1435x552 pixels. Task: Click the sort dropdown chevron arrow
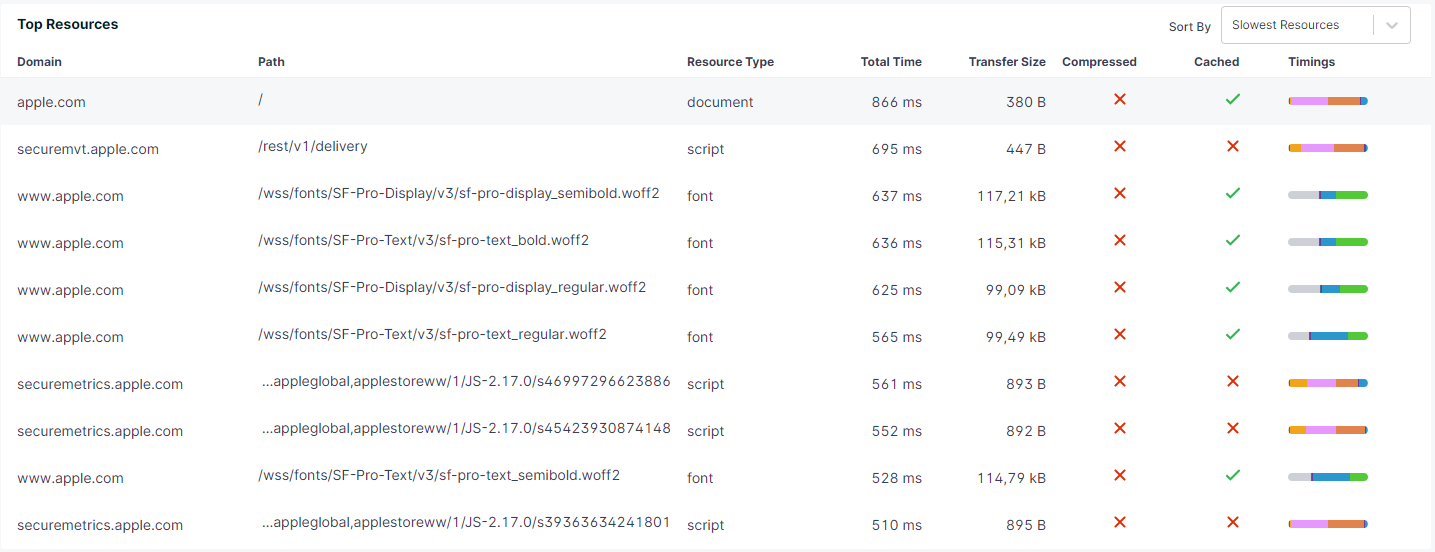[1392, 26]
